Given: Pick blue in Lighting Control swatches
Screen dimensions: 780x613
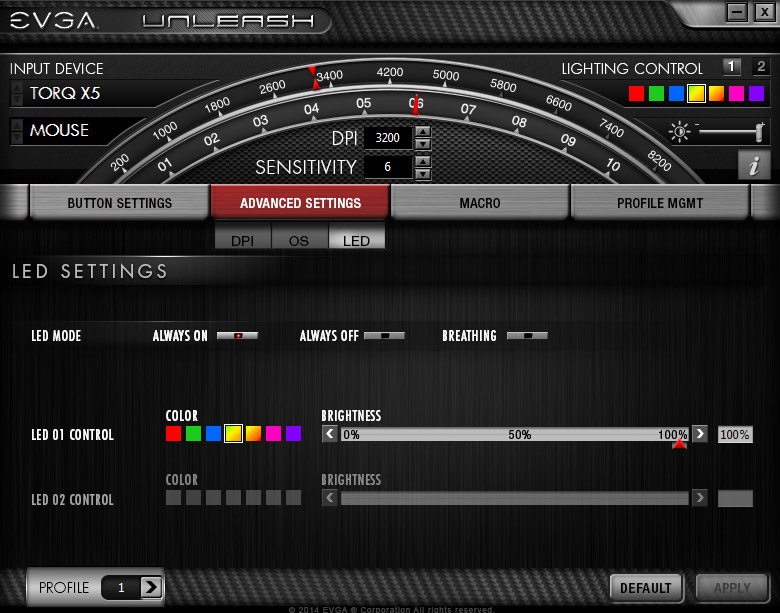Looking at the screenshot, I should tap(676, 93).
